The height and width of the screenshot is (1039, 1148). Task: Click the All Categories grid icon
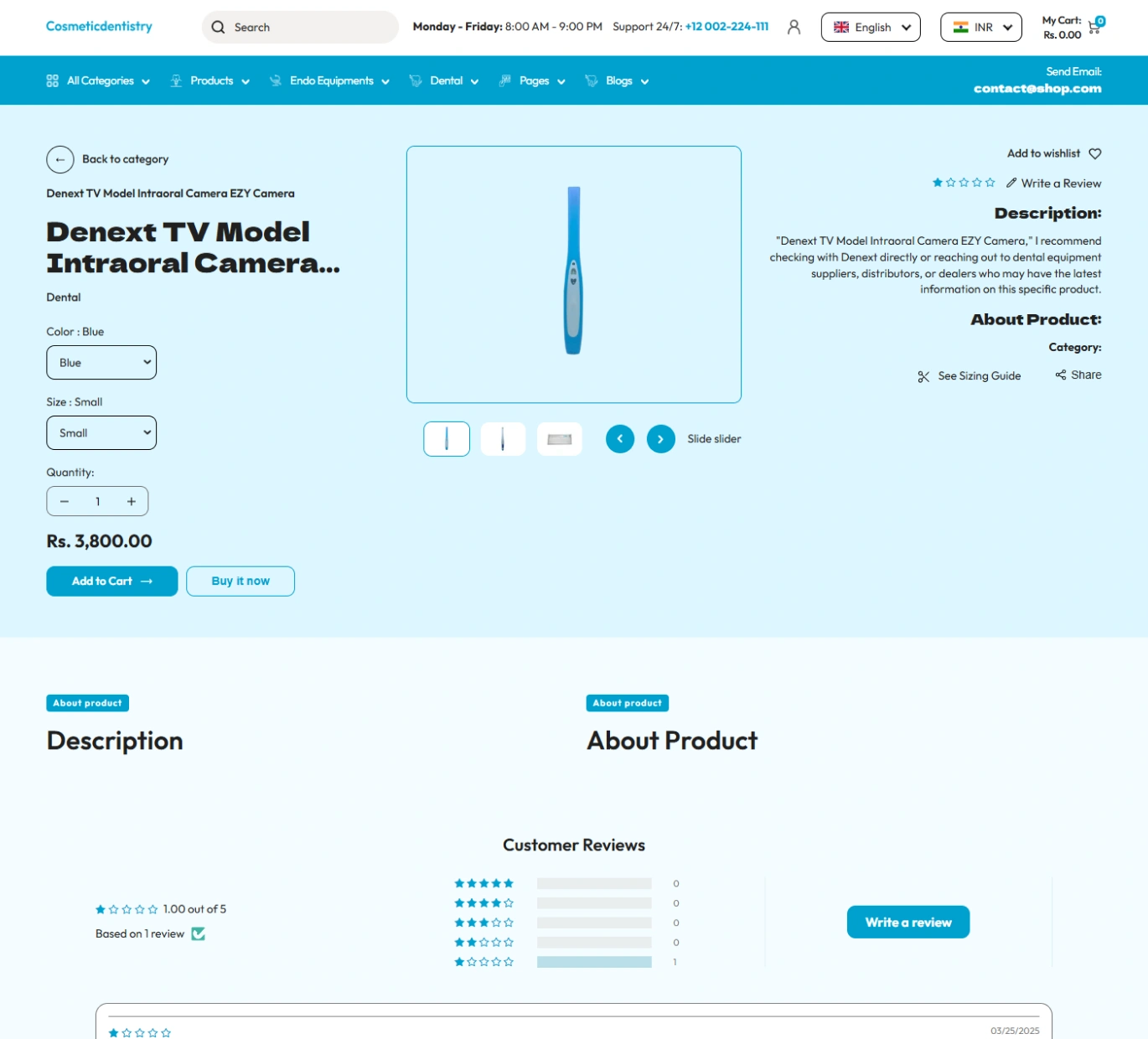(52, 80)
